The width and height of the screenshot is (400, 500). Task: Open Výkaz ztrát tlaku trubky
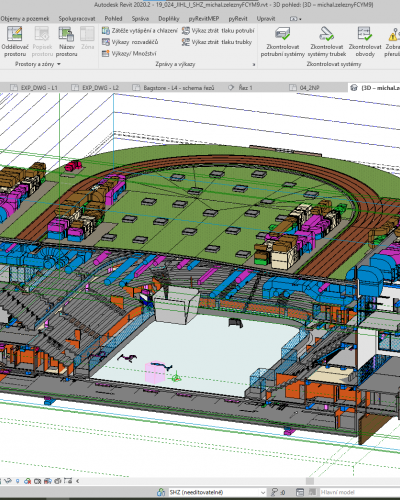click(217, 42)
